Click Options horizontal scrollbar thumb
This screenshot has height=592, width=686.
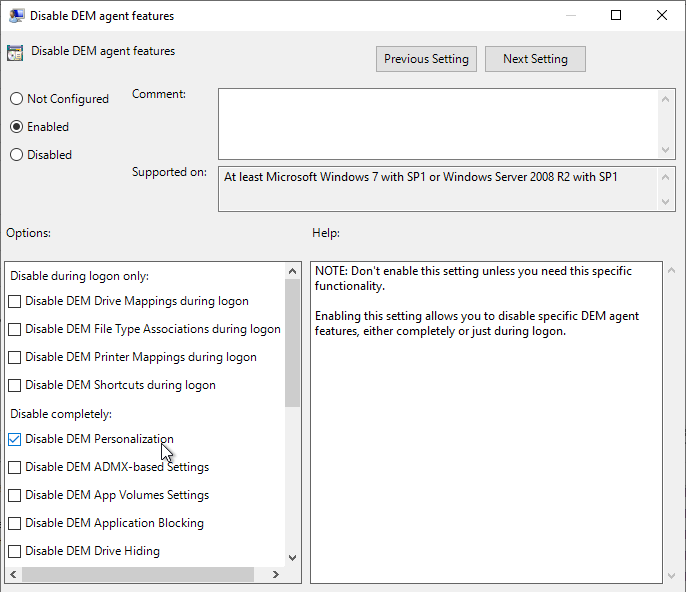point(138,574)
